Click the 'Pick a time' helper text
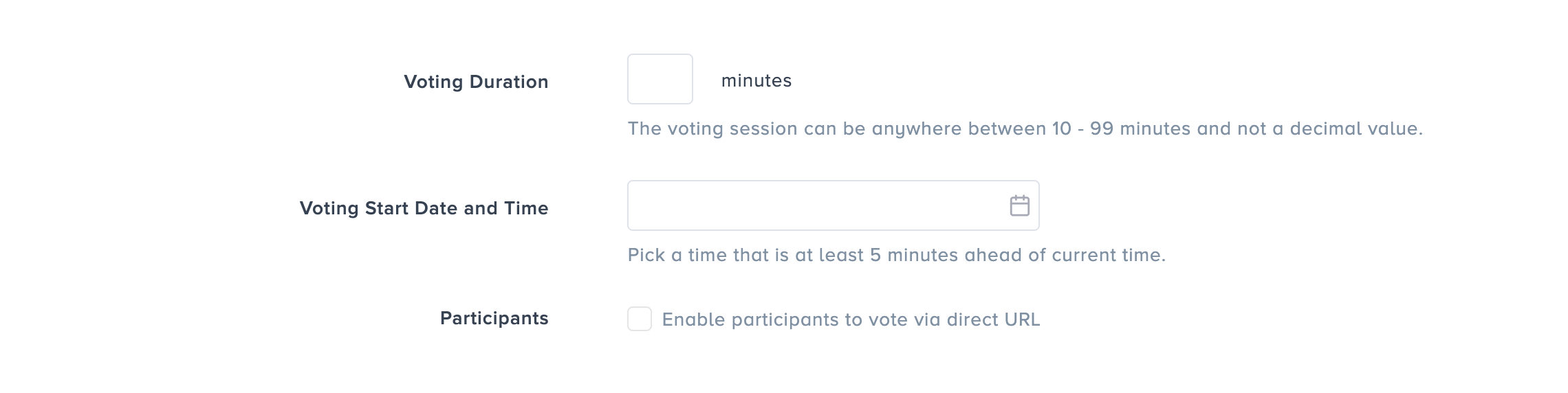 coord(896,255)
